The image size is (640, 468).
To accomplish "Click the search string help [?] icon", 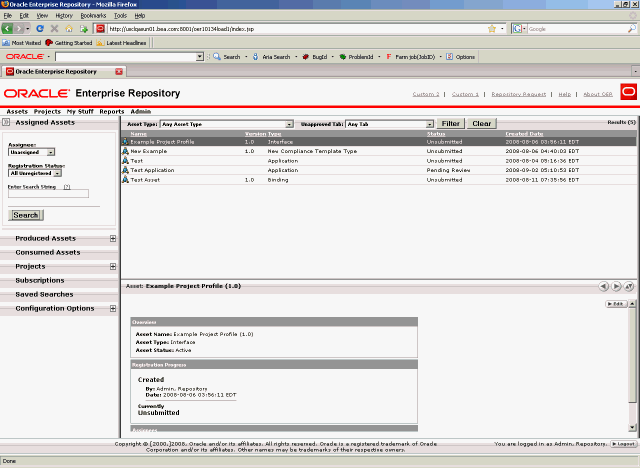I will click(x=67, y=187).
